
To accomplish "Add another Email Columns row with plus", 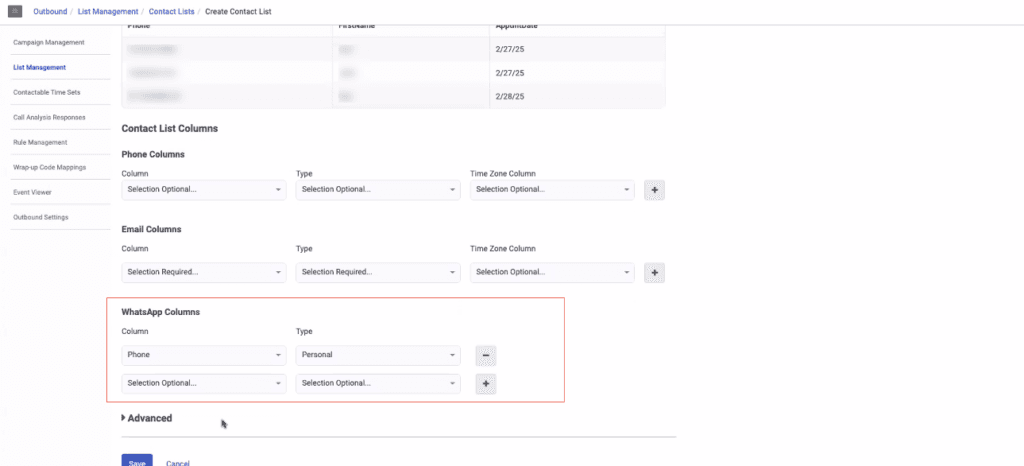I will click(654, 272).
